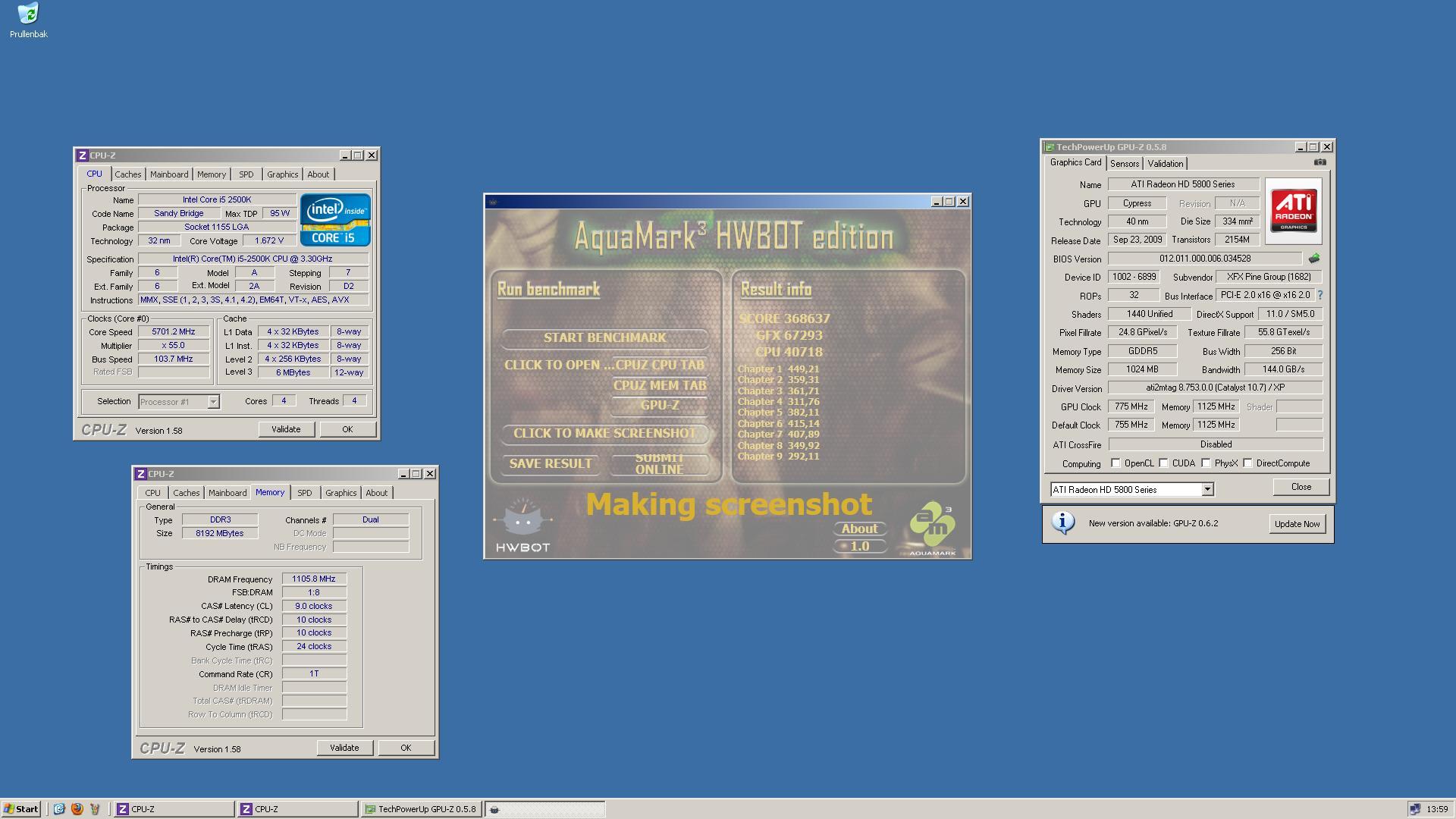1456x819 pixels.
Task: Click the Bus Interface question mark icon
Action: pyautogui.click(x=1320, y=295)
